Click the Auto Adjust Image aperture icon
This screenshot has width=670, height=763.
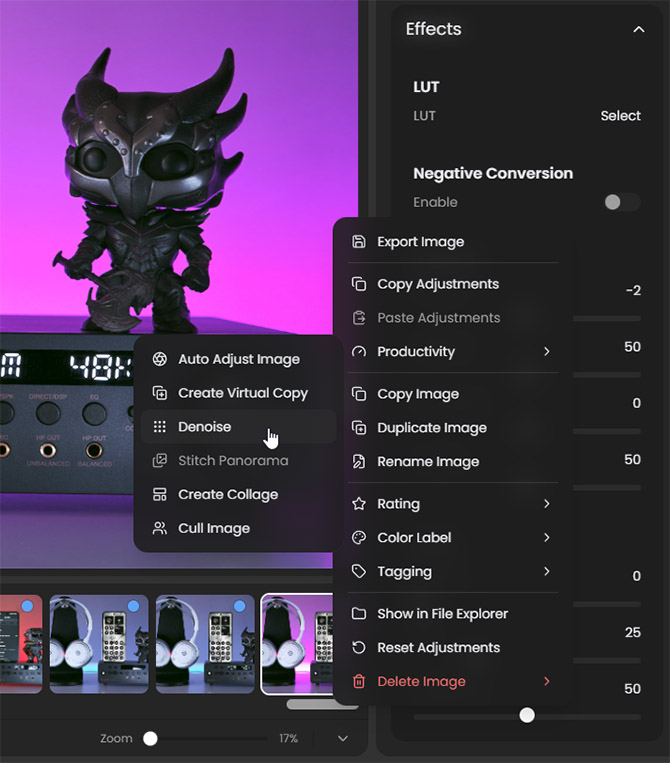(159, 359)
